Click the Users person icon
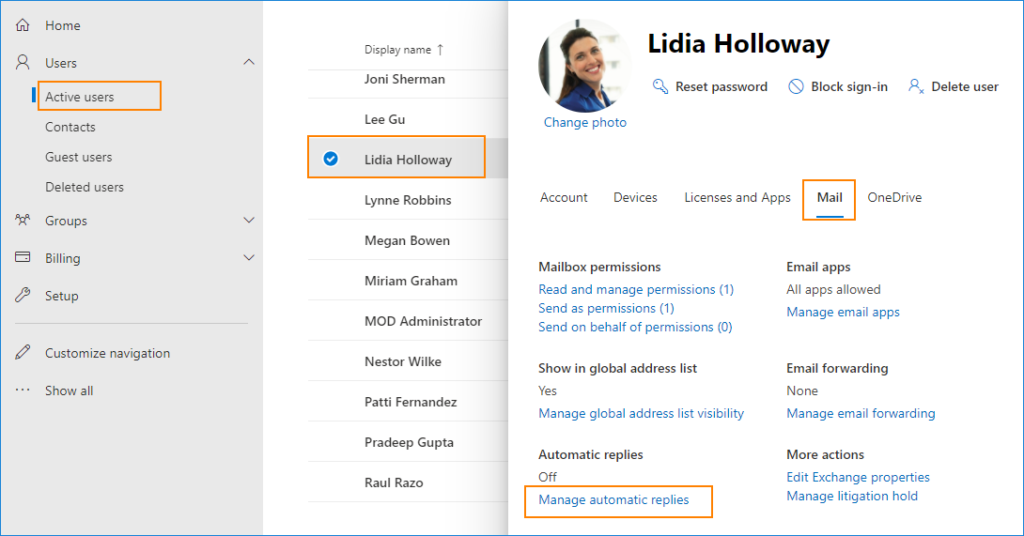Viewport: 1024px width, 536px height. [22, 62]
